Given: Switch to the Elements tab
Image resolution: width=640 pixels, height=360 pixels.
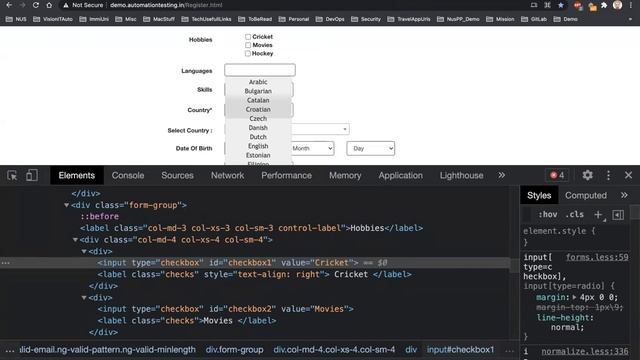Looking at the screenshot, I should pos(77,176).
